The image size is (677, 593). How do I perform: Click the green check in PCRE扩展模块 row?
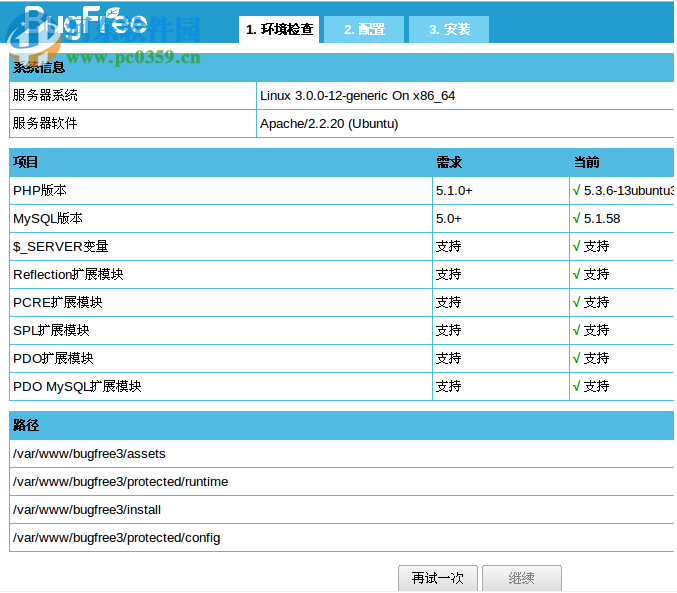pos(576,302)
